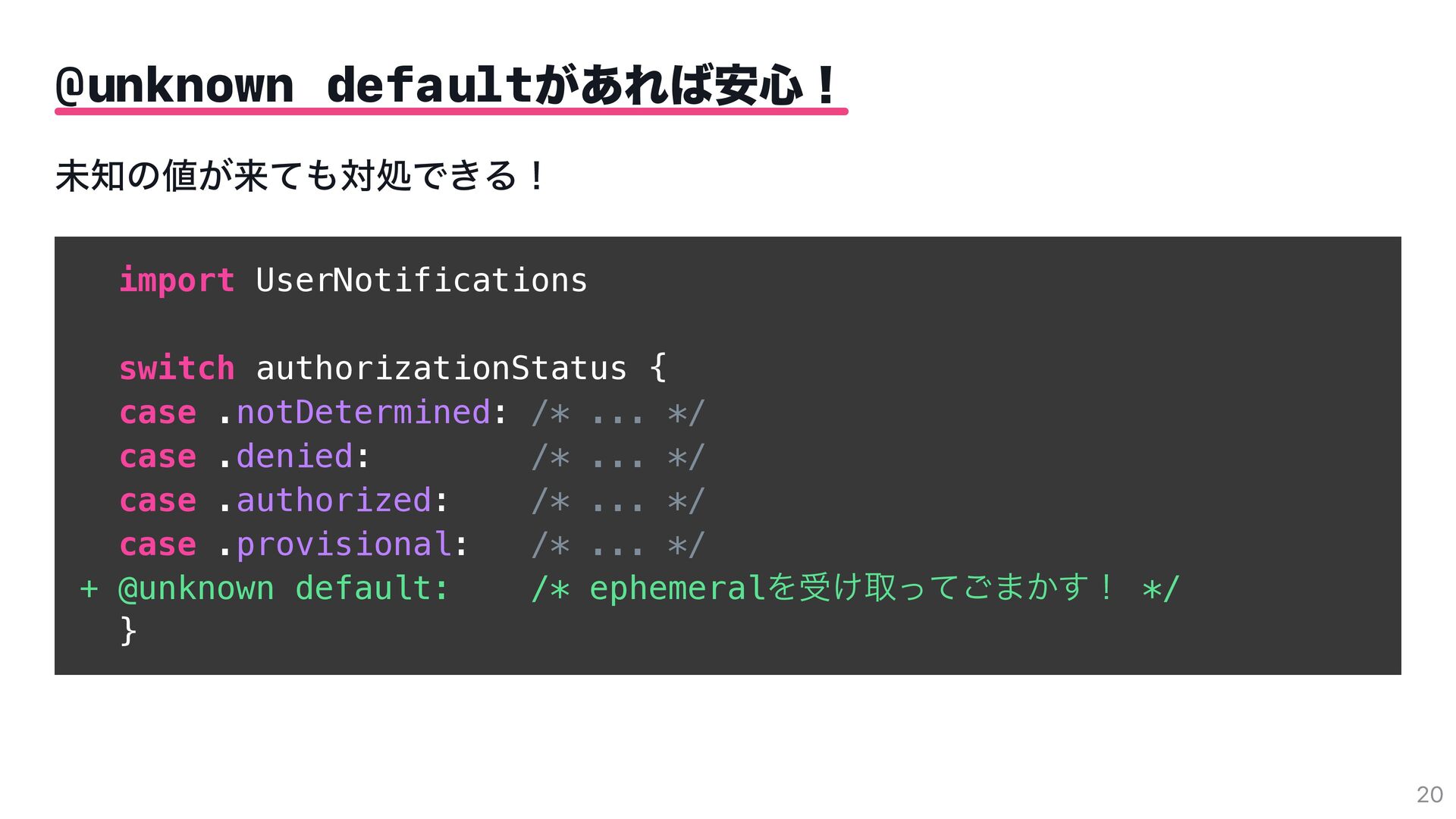The height and width of the screenshot is (819, 1456).
Task: Click the page number 20
Action: (x=1429, y=794)
